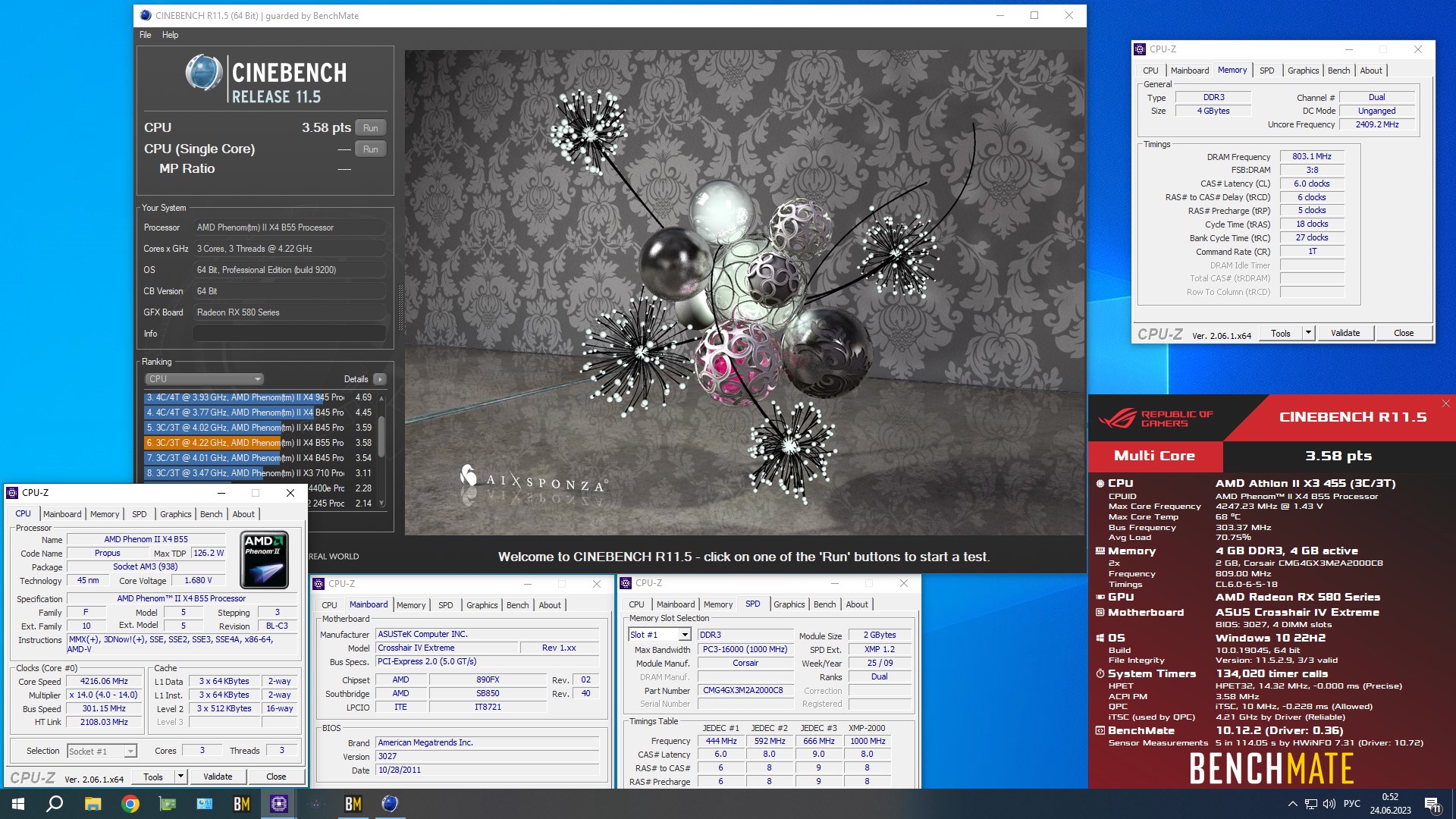The width and height of the screenshot is (1456, 819).
Task: Click the Cinebench sphere logo
Action: 203,74
